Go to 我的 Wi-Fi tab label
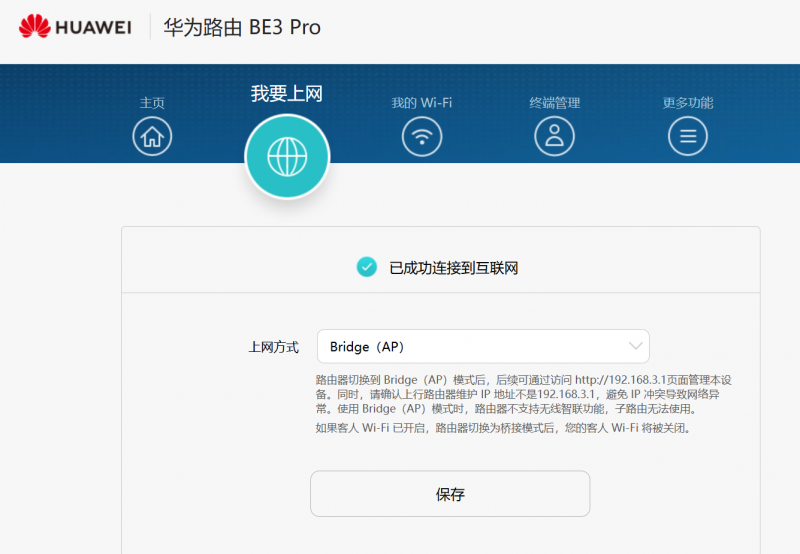The width and height of the screenshot is (800, 554). click(x=421, y=103)
